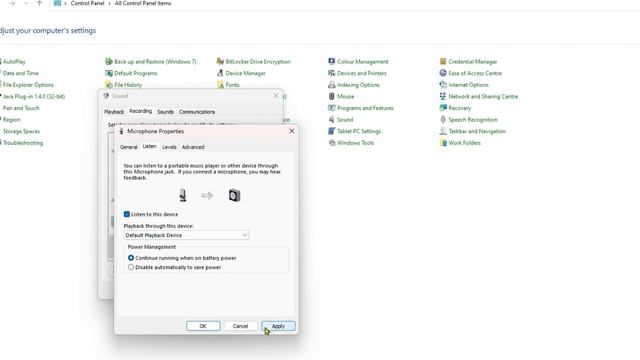Open Indexing Options icon
Image resolution: width=640 pixels, height=360 pixels.
point(331,85)
